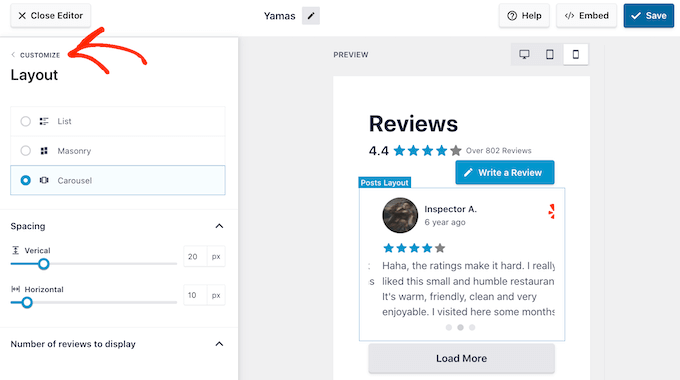Click the feed name Yamas

click(279, 16)
